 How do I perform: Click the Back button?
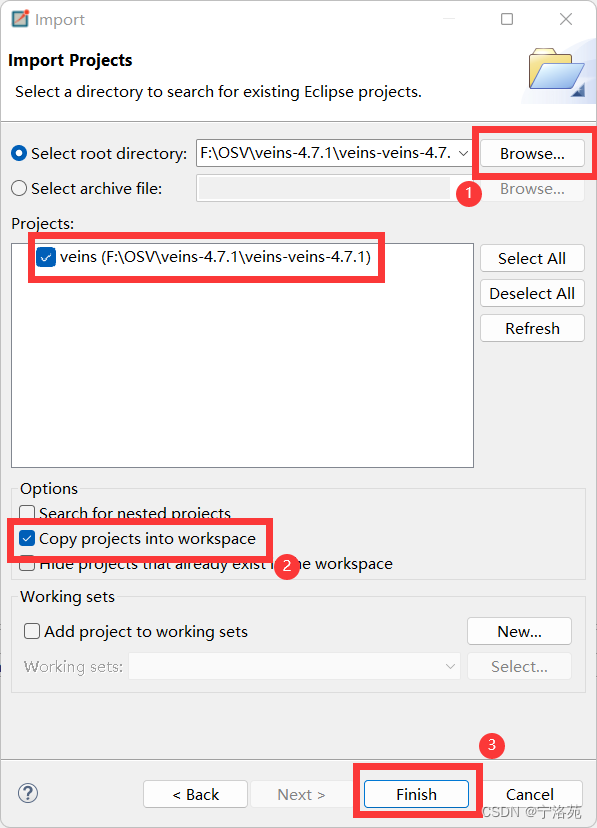click(195, 793)
